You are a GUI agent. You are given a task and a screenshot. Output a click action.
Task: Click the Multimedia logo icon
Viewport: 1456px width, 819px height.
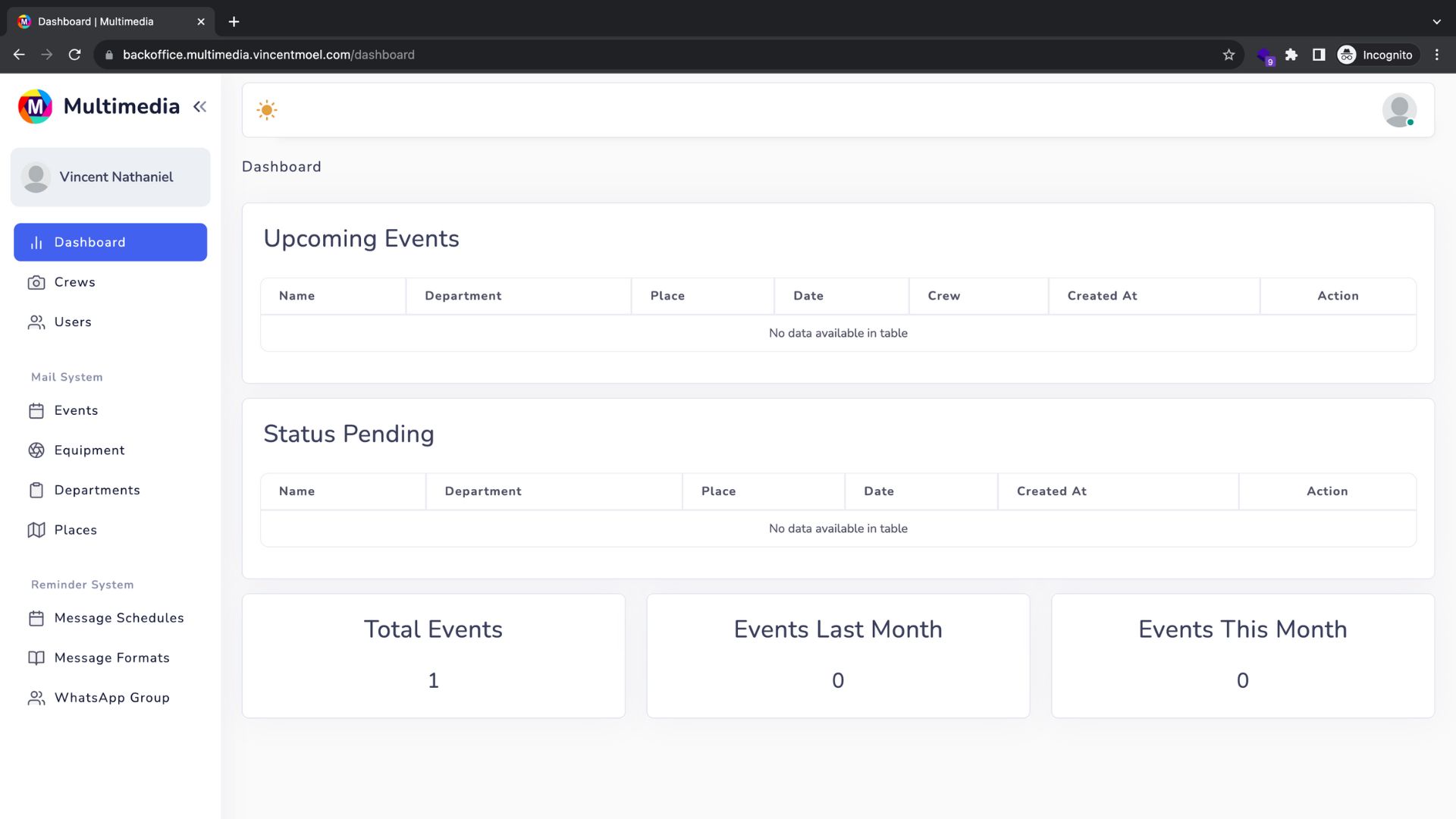tap(35, 107)
